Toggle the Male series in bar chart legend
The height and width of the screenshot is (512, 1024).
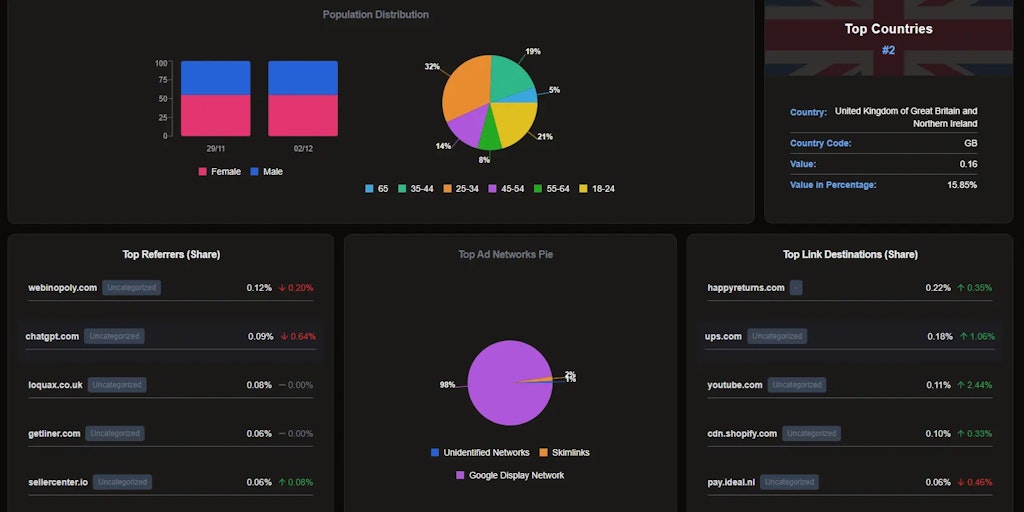(x=266, y=171)
